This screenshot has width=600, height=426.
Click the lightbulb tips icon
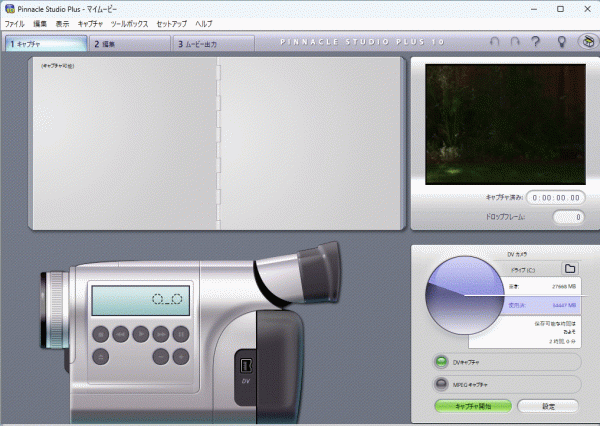click(561, 41)
